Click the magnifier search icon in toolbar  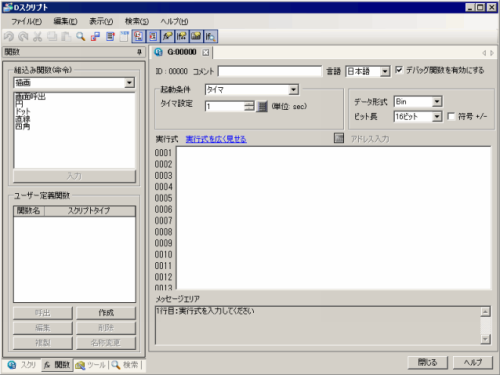click(x=80, y=36)
